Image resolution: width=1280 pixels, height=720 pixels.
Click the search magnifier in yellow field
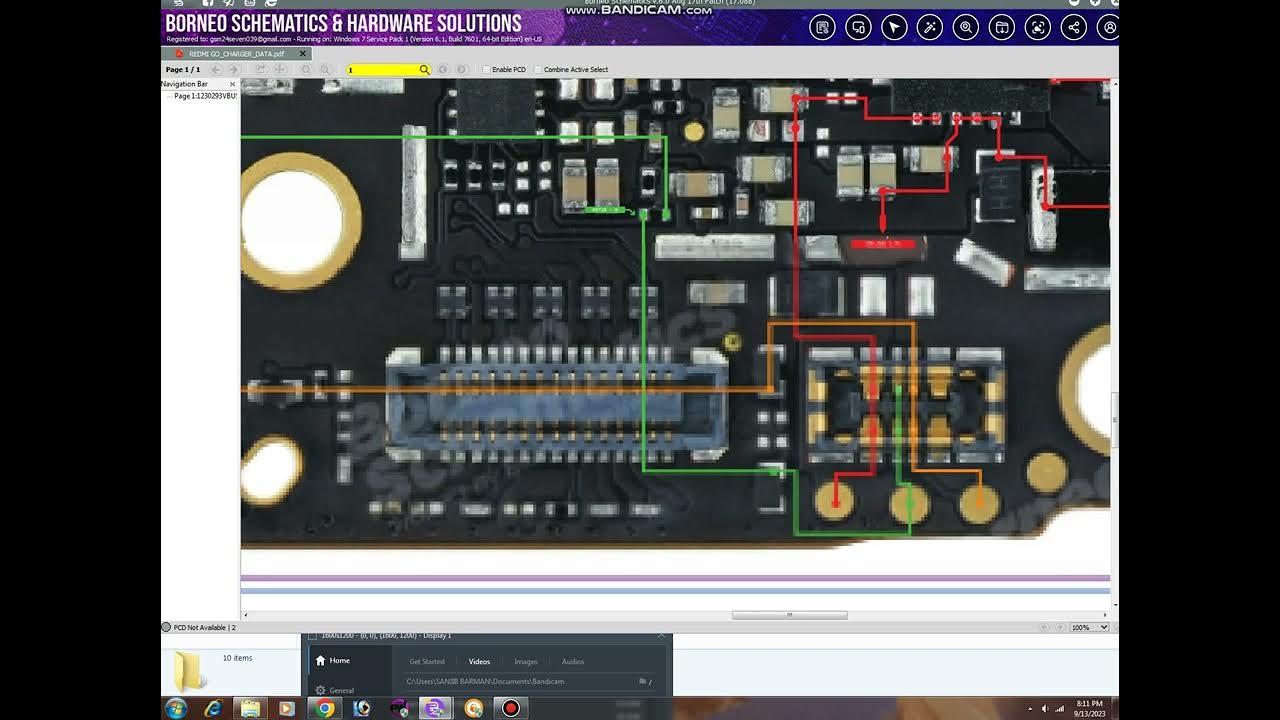[424, 70]
